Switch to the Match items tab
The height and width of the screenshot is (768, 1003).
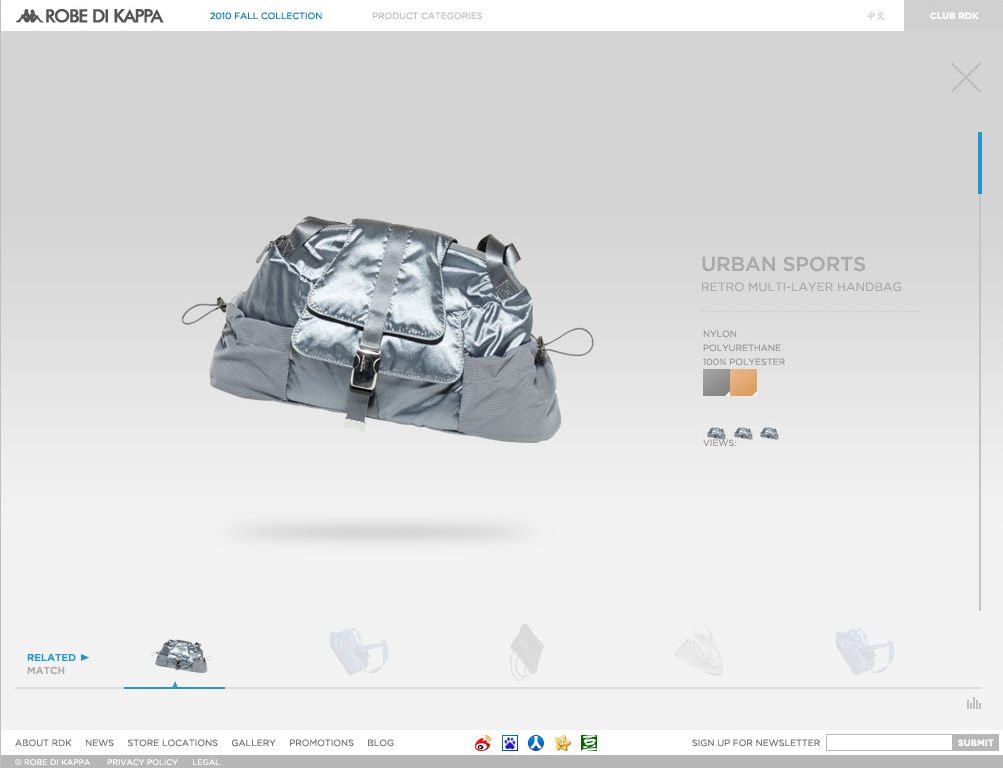[x=46, y=671]
